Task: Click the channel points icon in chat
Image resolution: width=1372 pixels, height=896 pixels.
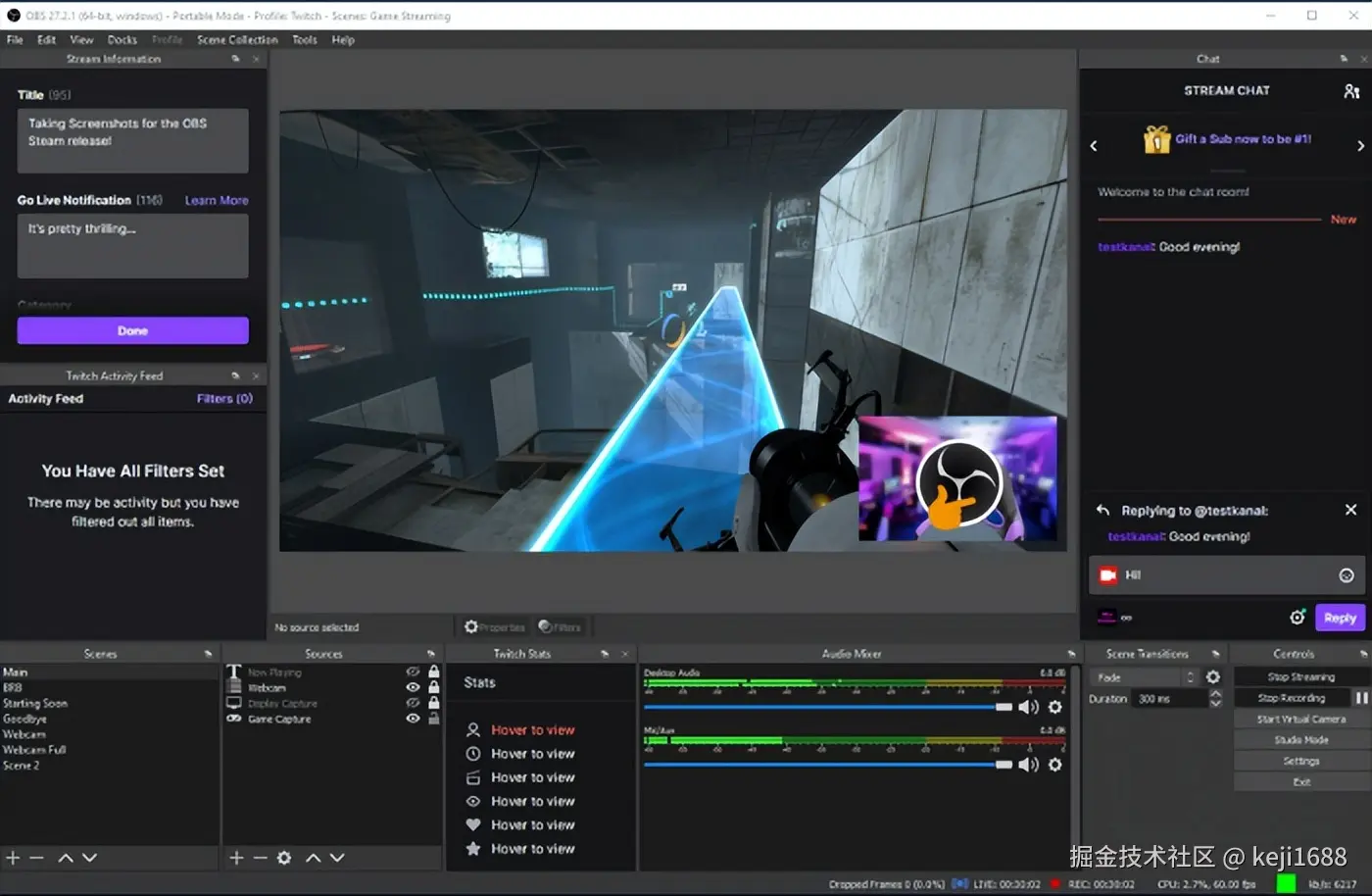Action: coord(1106,617)
